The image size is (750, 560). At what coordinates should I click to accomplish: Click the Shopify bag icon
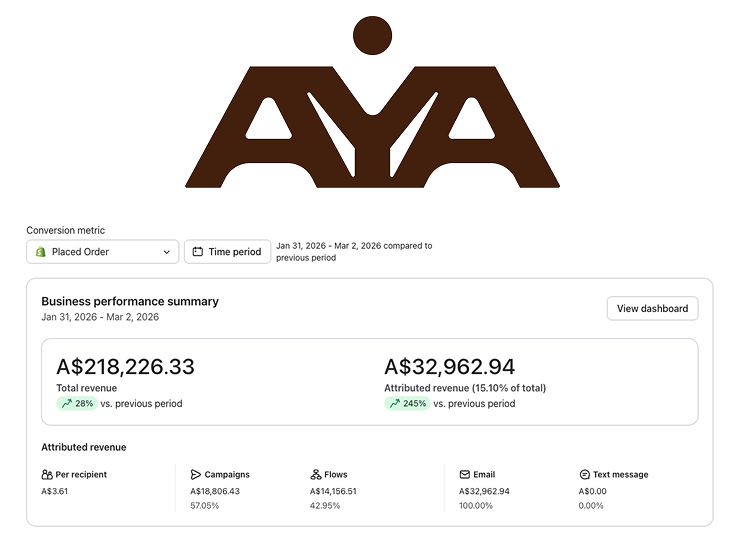(x=41, y=252)
